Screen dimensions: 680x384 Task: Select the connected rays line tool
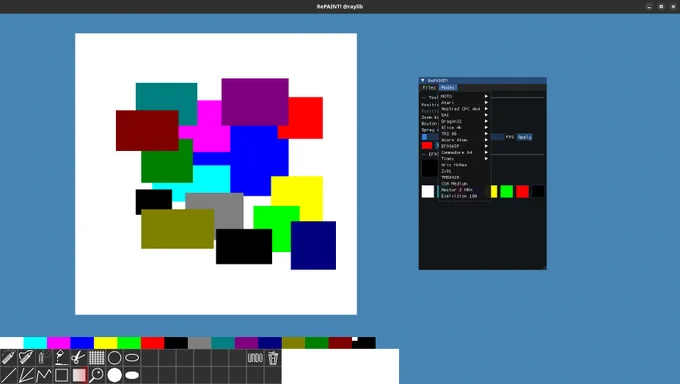point(26,375)
